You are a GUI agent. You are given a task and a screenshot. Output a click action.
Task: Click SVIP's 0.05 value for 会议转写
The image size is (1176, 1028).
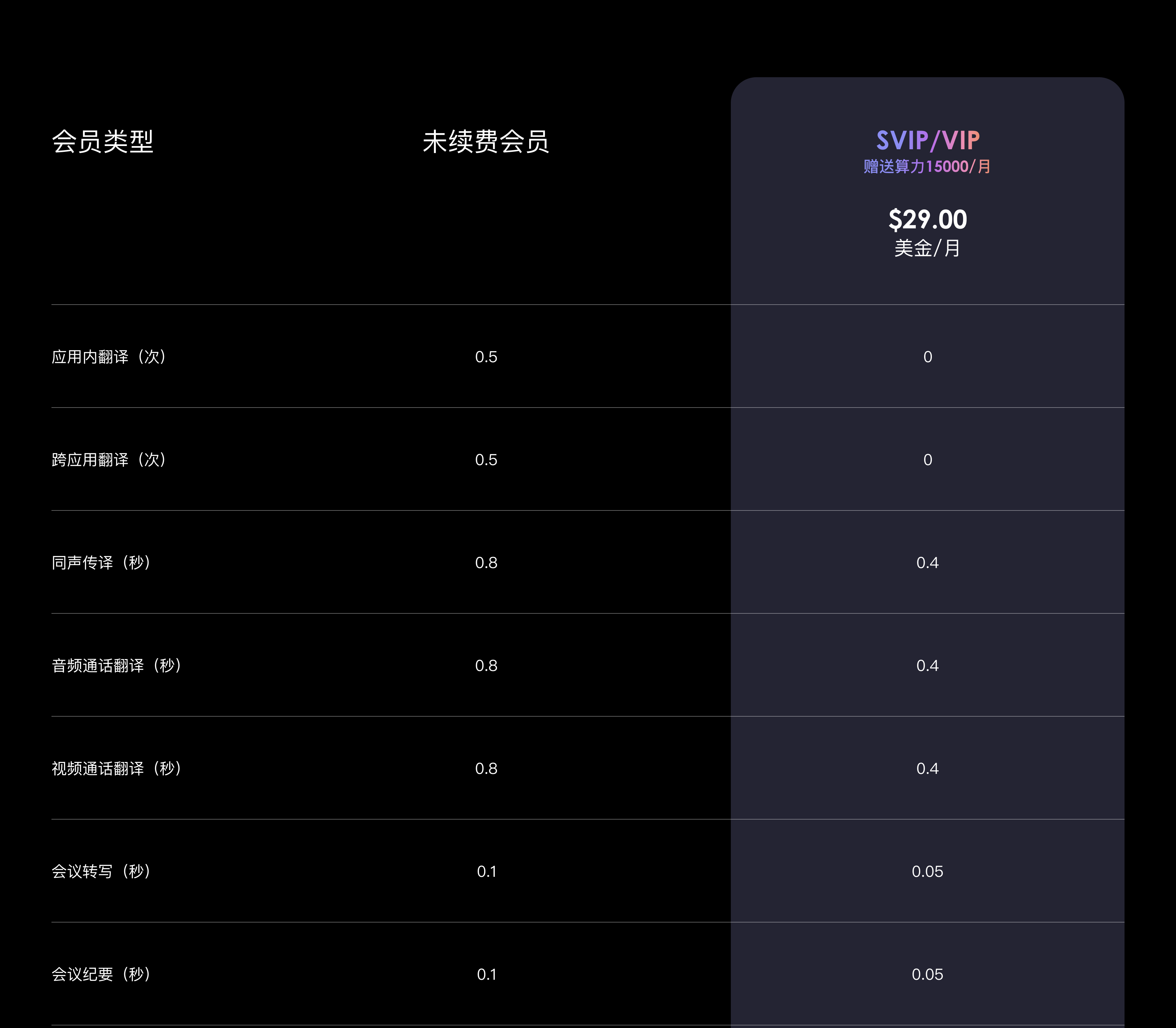928,871
